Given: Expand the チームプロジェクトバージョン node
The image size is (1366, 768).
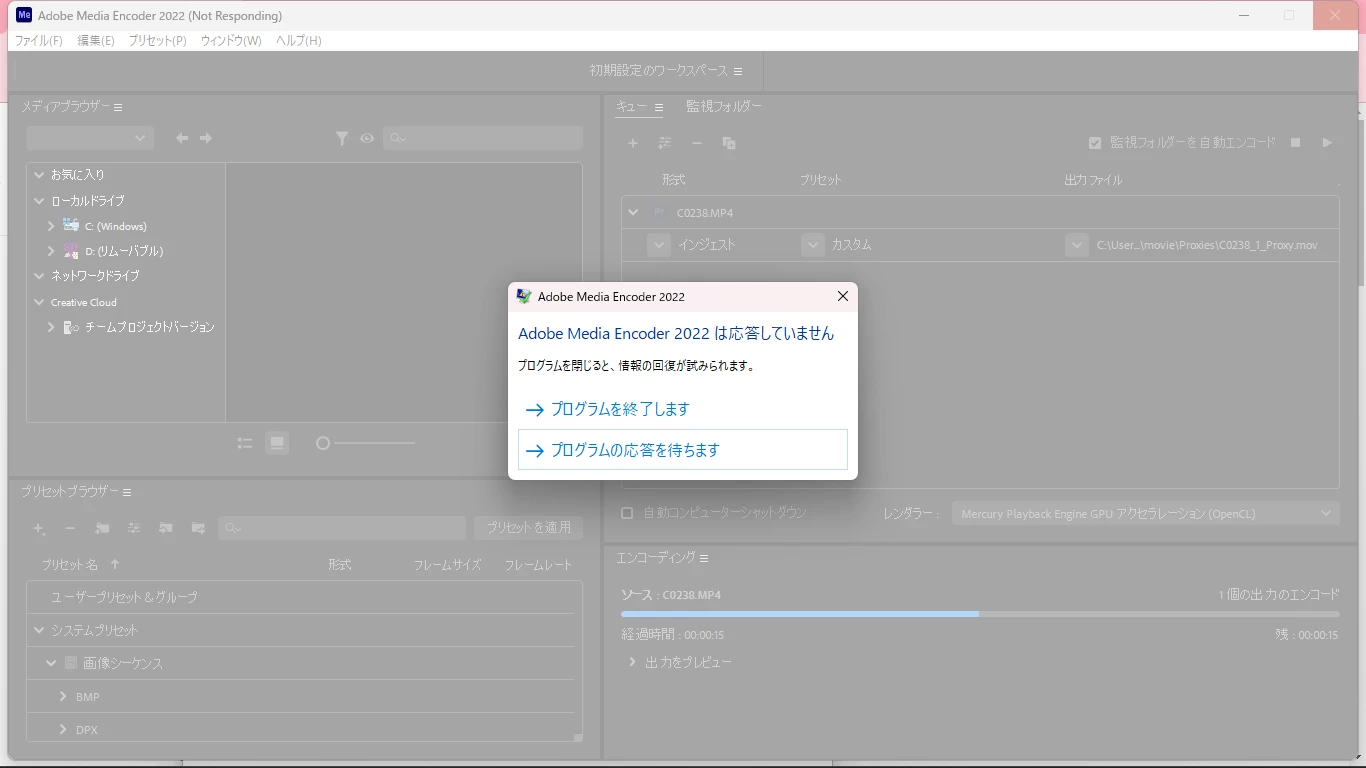Looking at the screenshot, I should click(x=51, y=327).
